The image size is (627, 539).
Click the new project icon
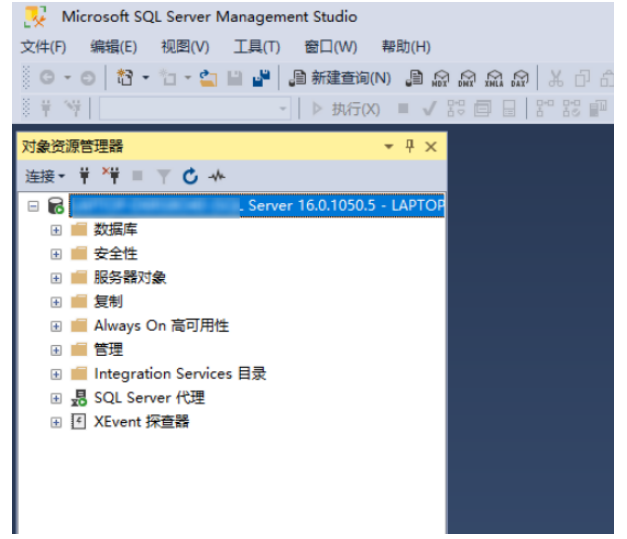click(x=125, y=77)
